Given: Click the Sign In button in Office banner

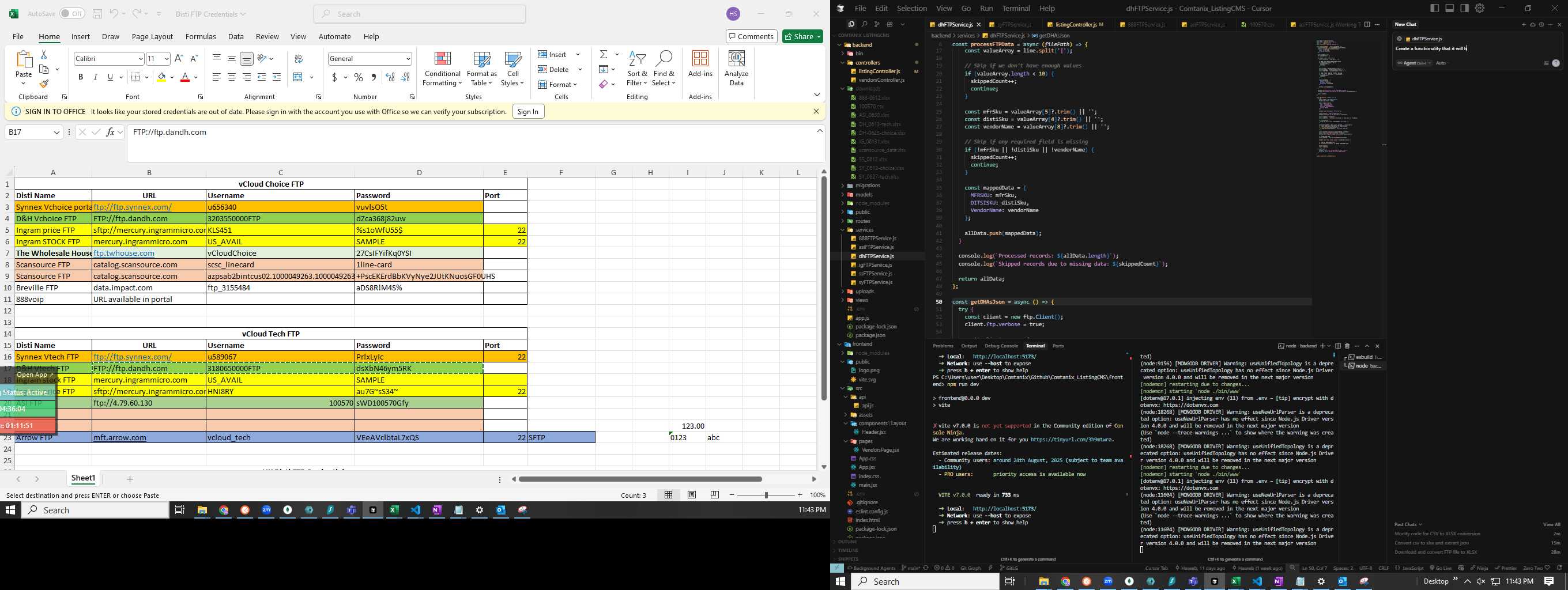Looking at the screenshot, I should [x=527, y=111].
